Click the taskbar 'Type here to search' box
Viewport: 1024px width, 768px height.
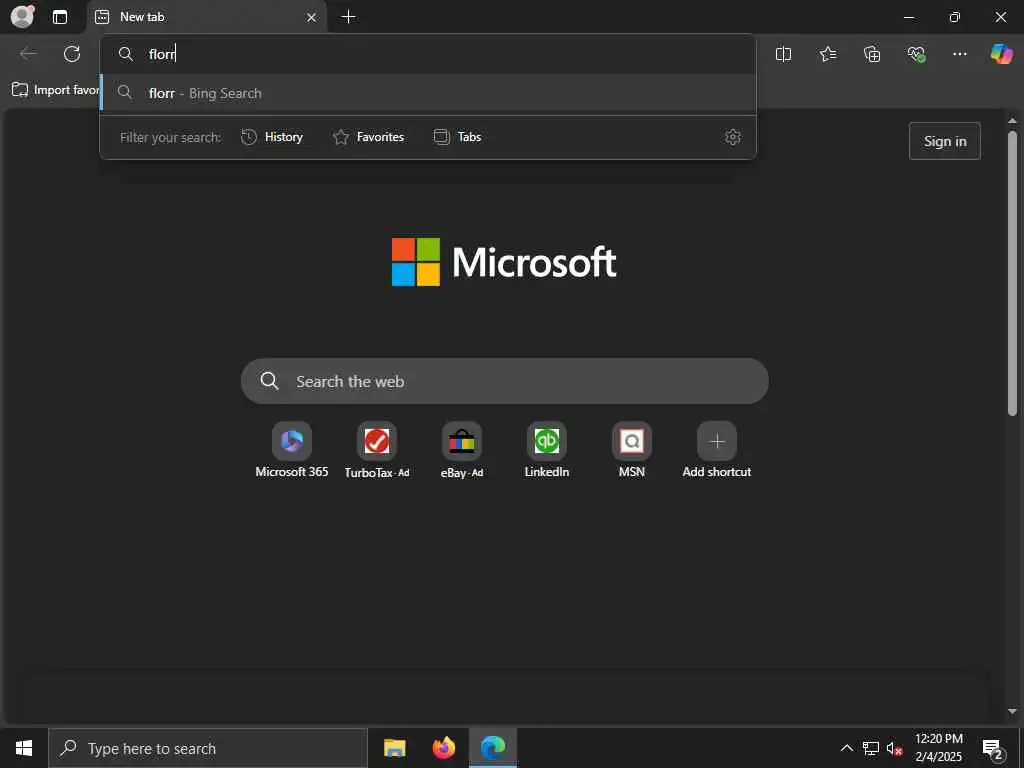(x=208, y=748)
